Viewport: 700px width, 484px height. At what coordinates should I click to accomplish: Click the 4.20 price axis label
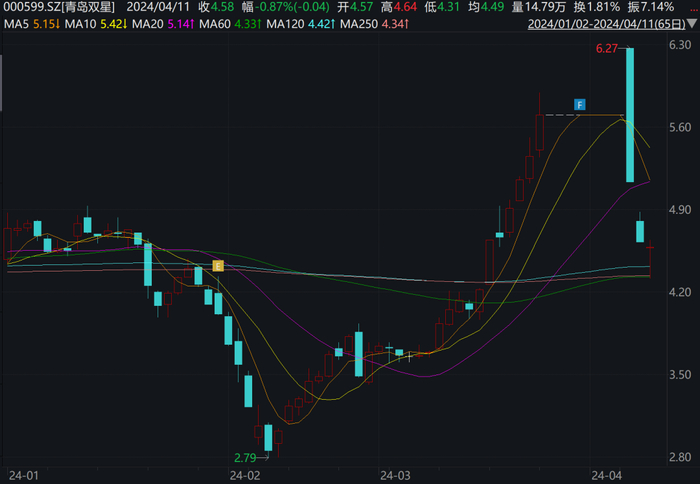680,293
